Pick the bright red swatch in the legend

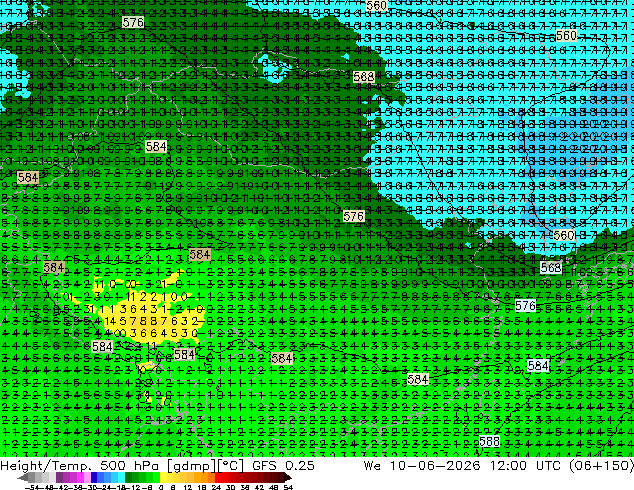click(218, 478)
